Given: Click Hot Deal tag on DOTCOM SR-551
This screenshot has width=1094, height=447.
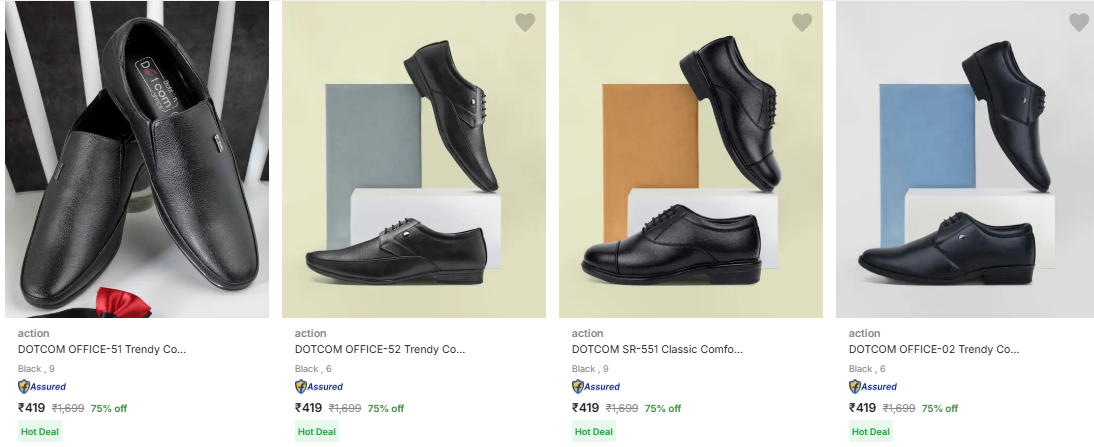Looking at the screenshot, I should coord(594,432).
